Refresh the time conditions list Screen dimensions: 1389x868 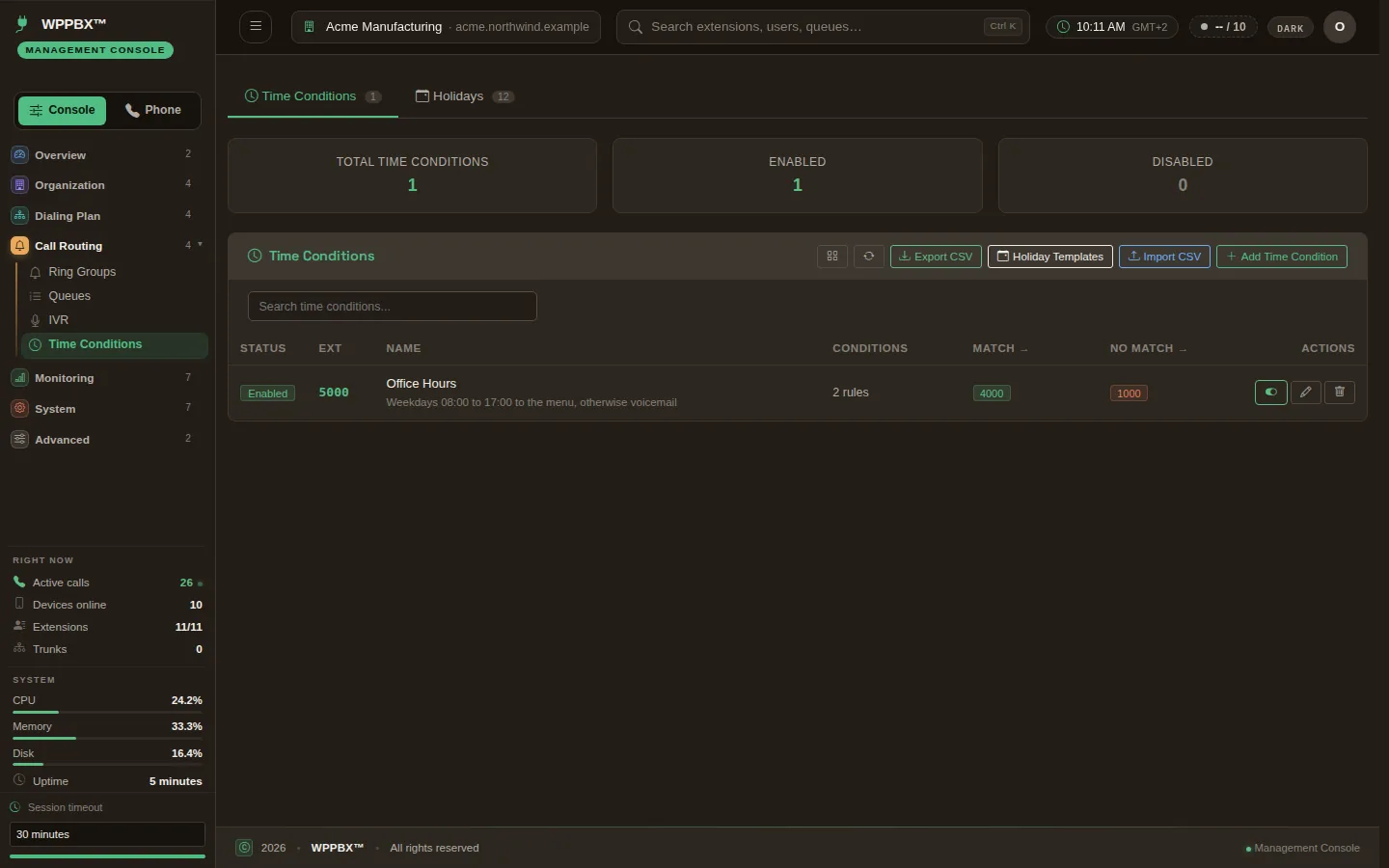(x=869, y=257)
